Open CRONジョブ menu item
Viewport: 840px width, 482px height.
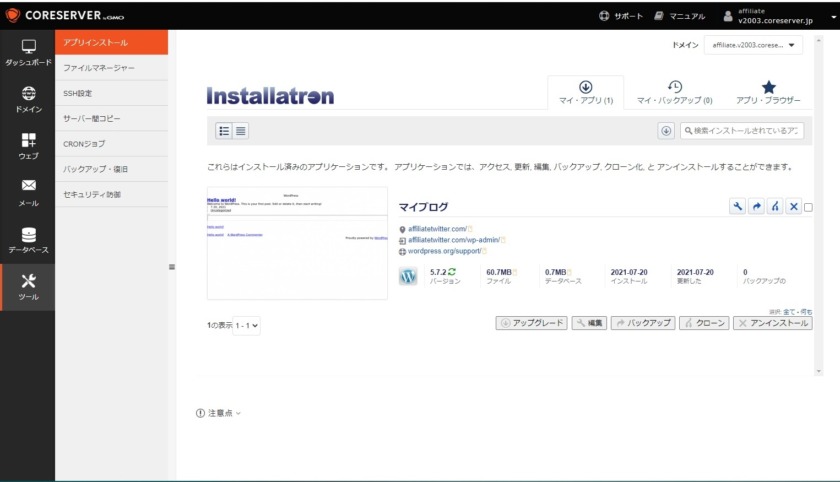(x=111, y=144)
